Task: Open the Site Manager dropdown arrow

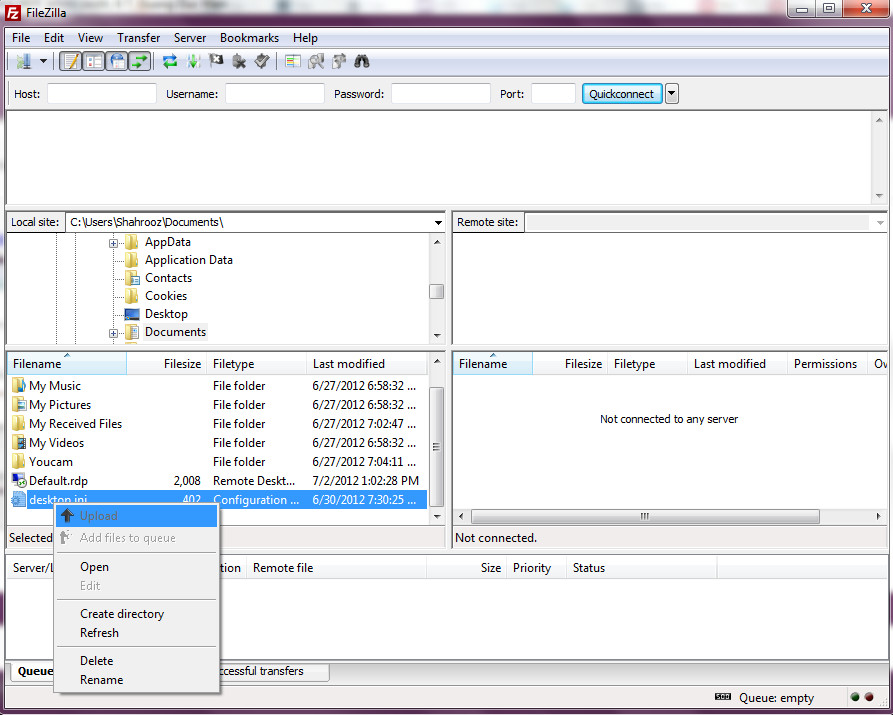Action: (x=43, y=61)
